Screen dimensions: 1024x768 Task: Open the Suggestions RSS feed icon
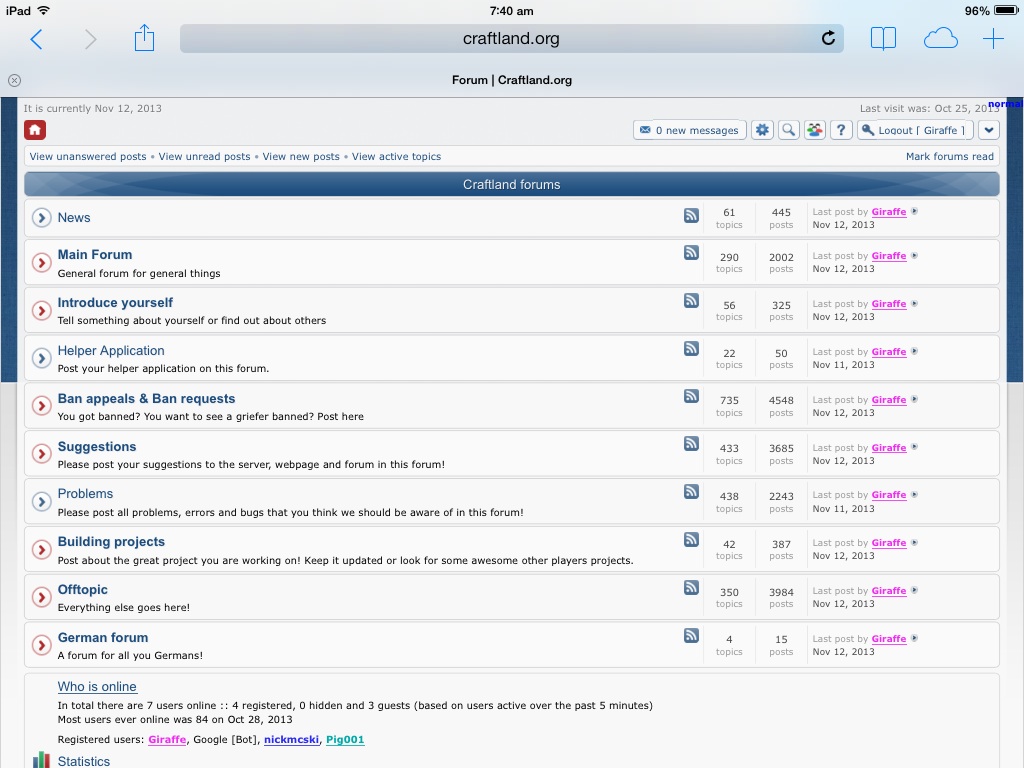(691, 444)
